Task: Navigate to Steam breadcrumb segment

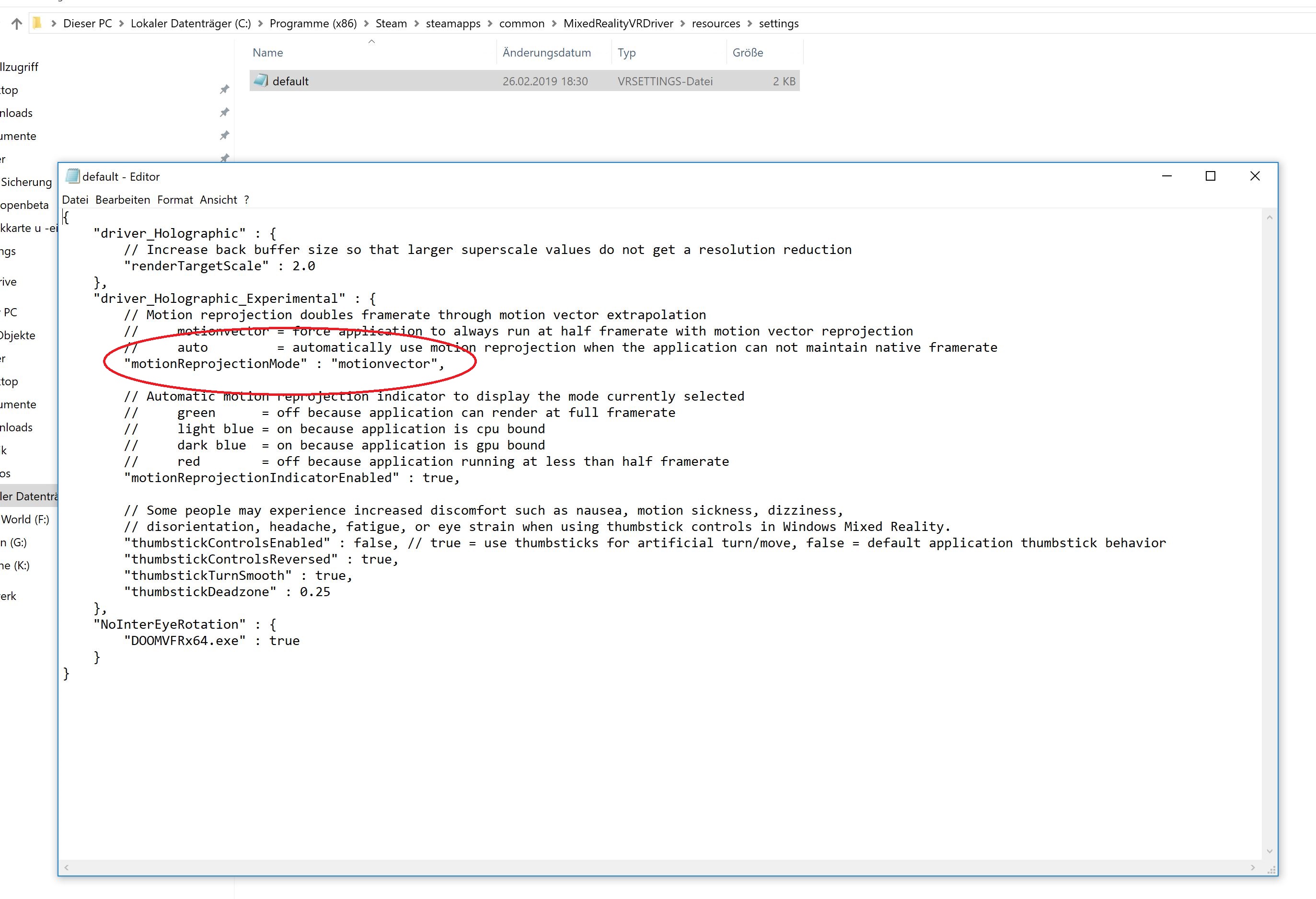Action: click(x=391, y=23)
